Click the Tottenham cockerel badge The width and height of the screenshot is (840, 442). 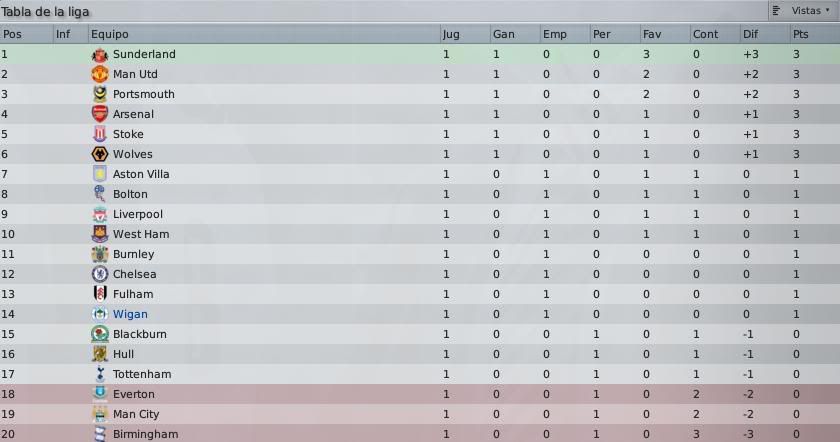100,374
